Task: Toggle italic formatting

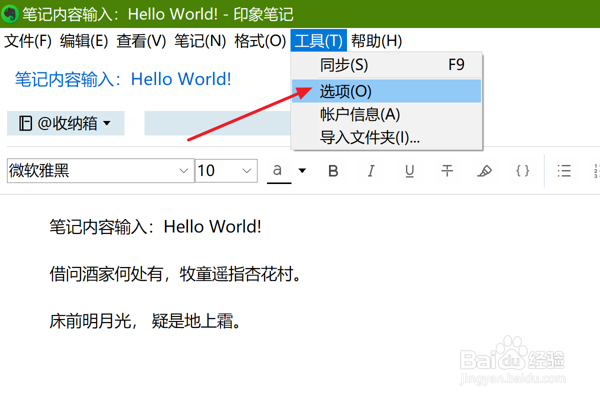Action: [x=371, y=171]
